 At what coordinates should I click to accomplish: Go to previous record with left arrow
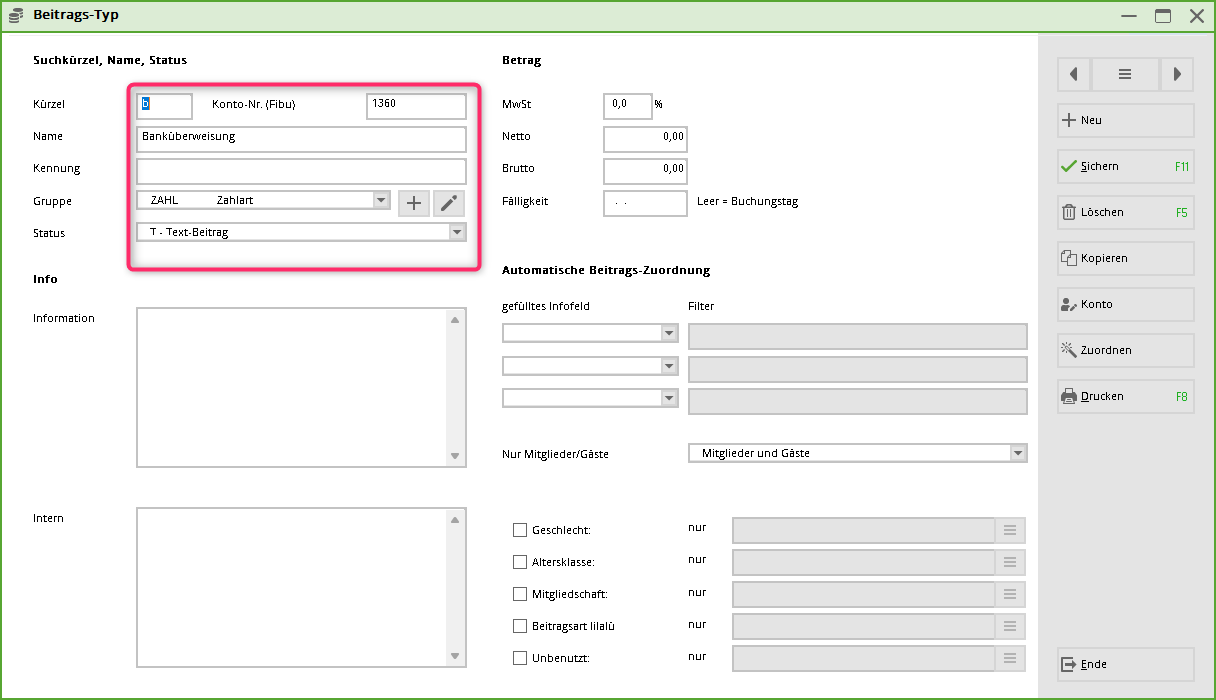click(x=1074, y=74)
